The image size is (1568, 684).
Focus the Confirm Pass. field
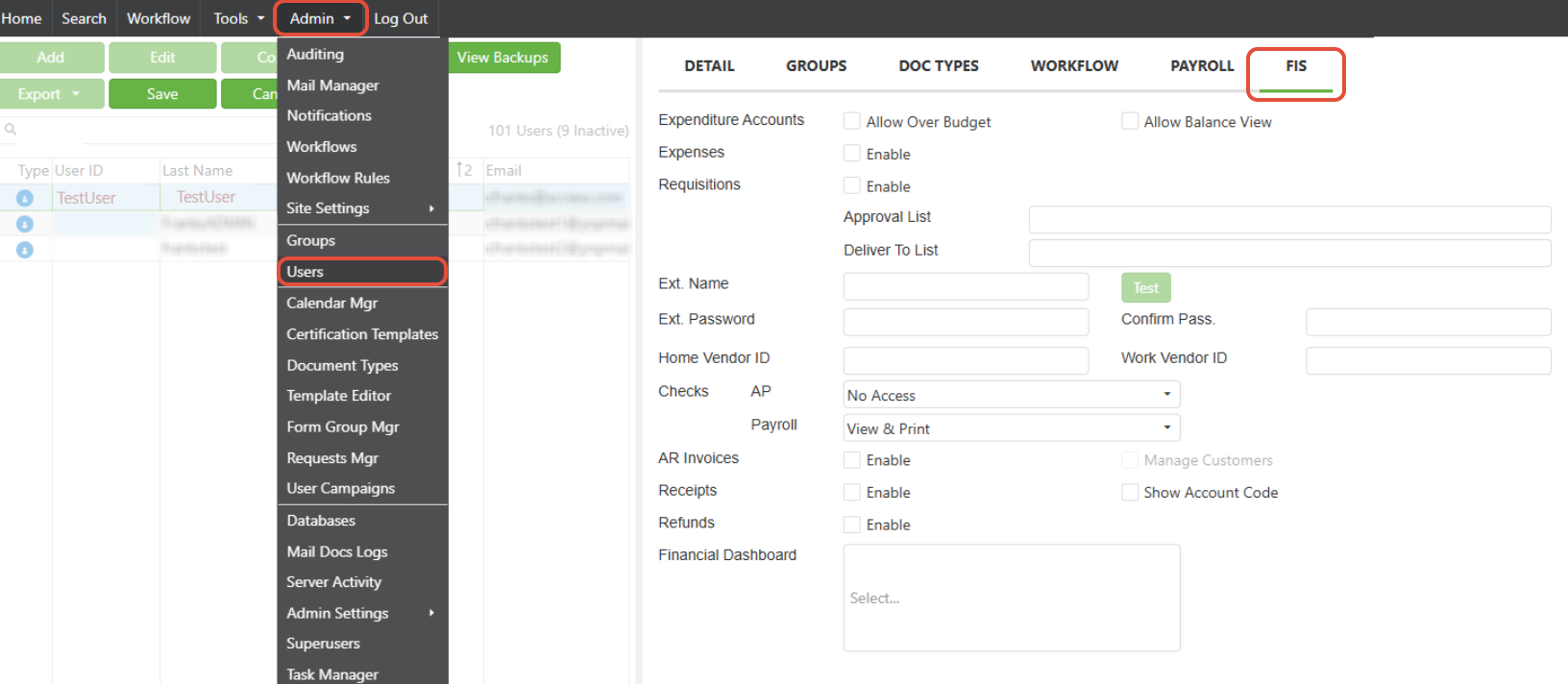pos(1428,322)
